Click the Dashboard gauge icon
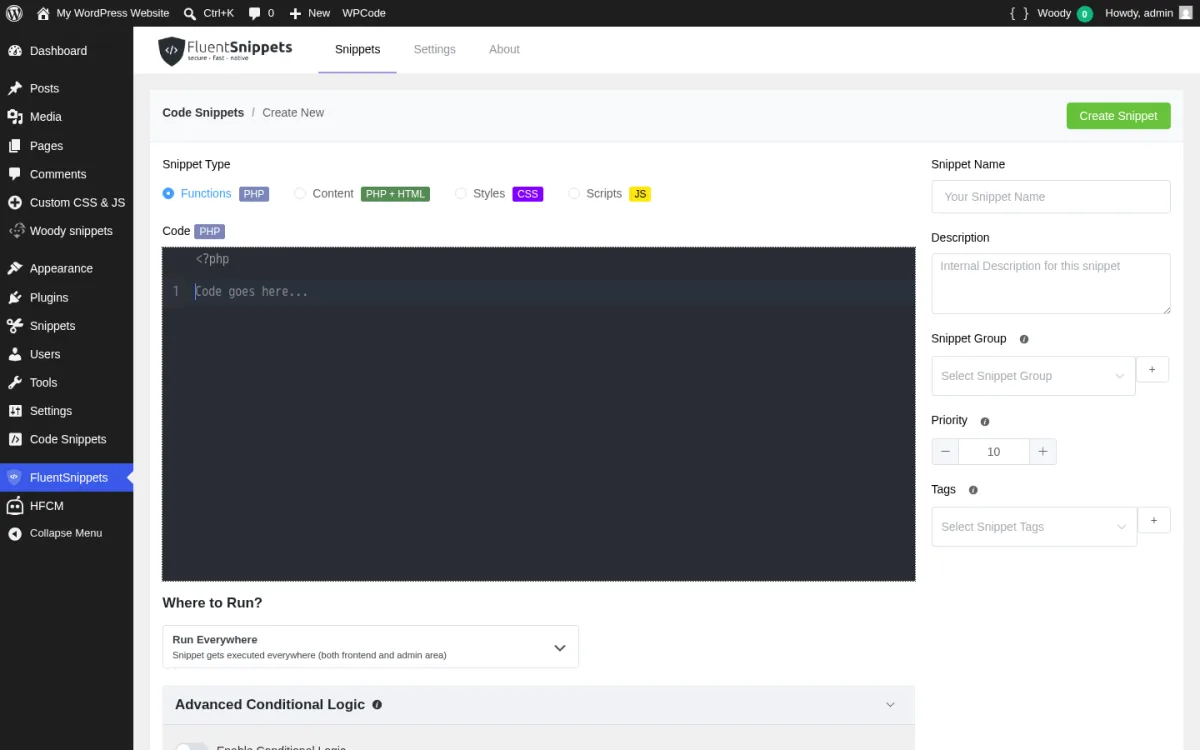Image resolution: width=1200 pixels, height=750 pixels. (x=15, y=51)
